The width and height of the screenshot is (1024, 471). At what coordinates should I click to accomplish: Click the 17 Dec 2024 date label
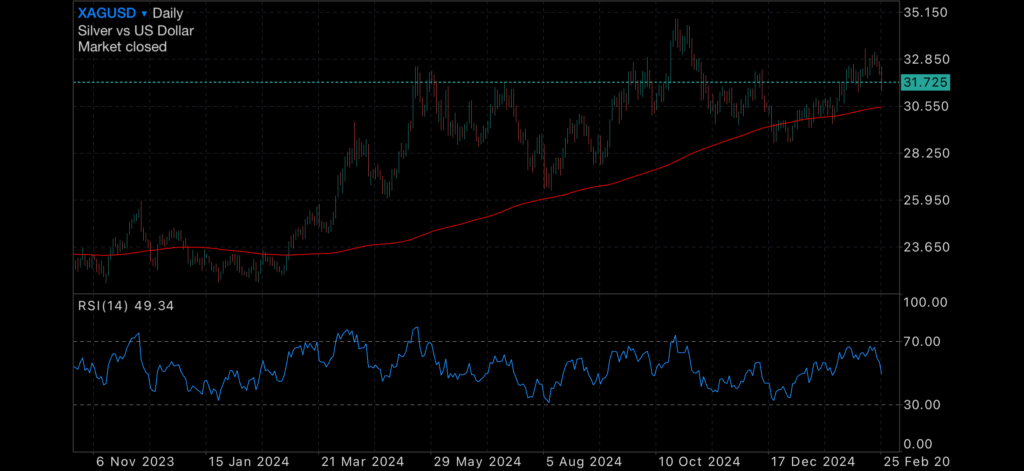812,462
